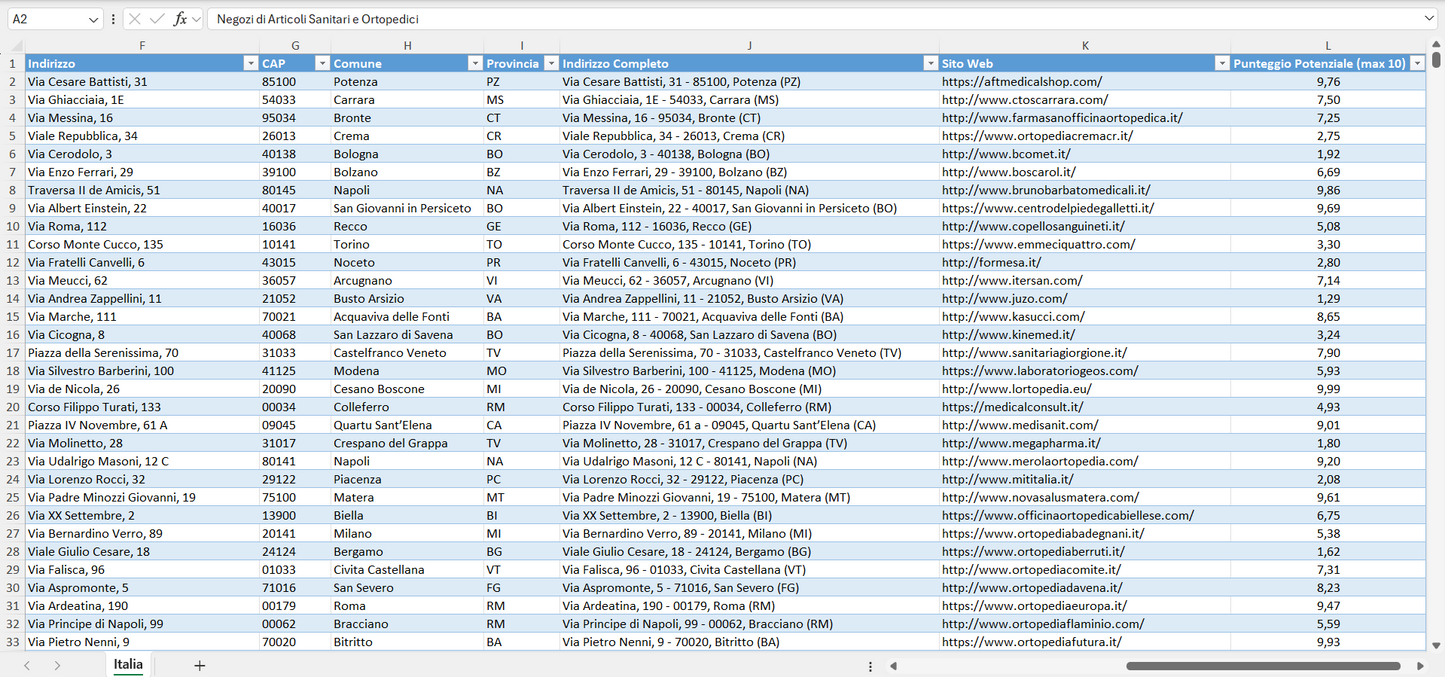
Task: Select column K header
Action: tap(1085, 45)
